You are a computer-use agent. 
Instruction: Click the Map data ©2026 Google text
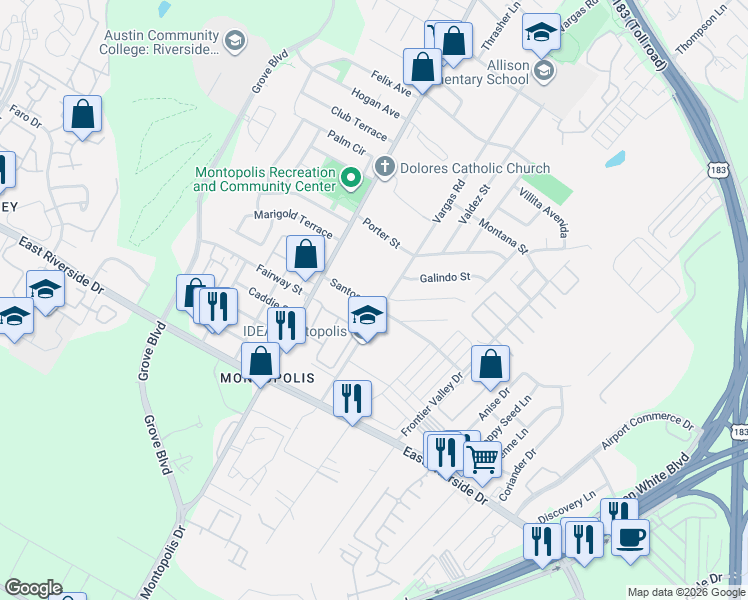687,592
